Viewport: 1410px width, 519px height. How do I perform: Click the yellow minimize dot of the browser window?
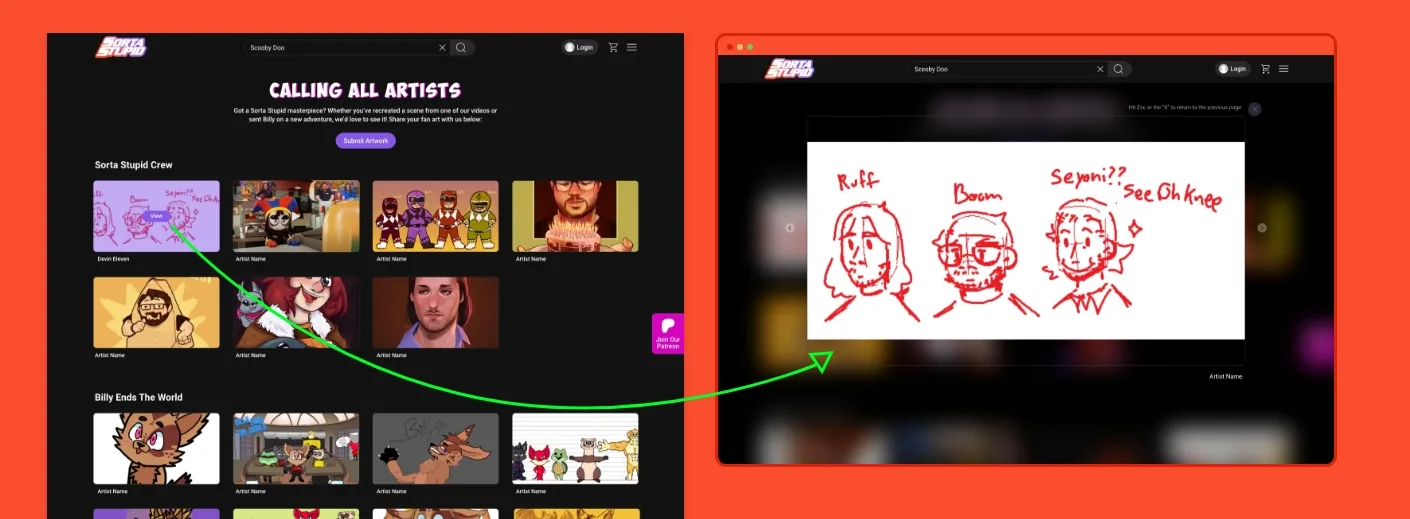(x=740, y=47)
